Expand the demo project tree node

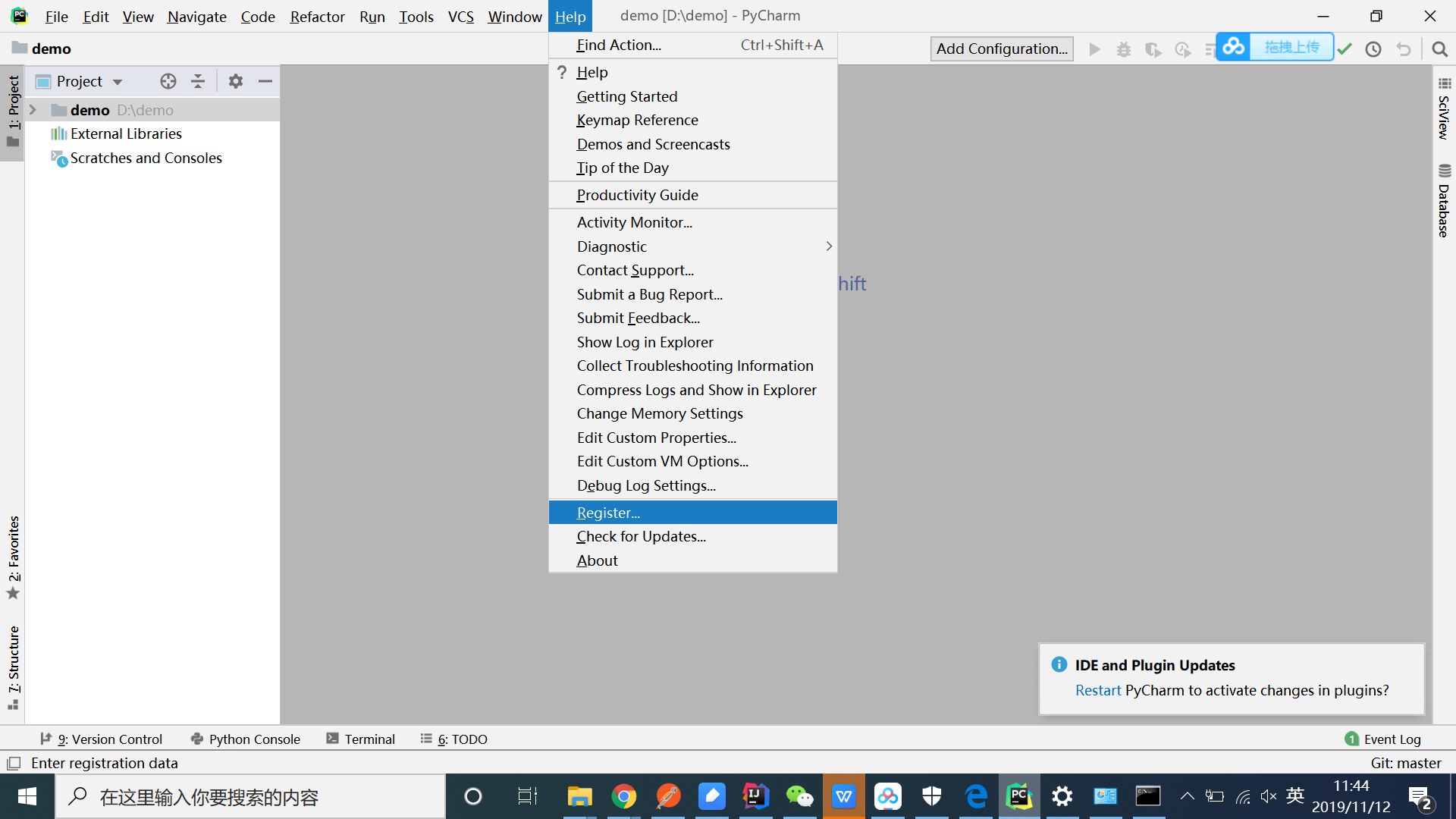tap(35, 109)
